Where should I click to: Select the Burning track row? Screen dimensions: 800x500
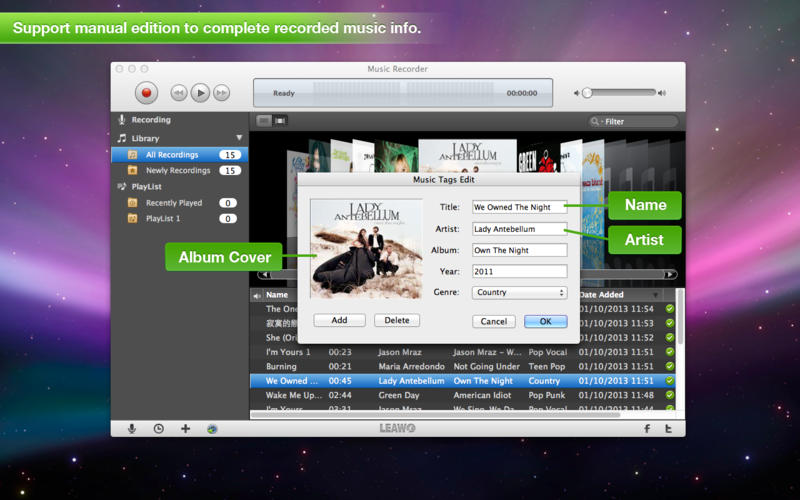(x=463, y=366)
